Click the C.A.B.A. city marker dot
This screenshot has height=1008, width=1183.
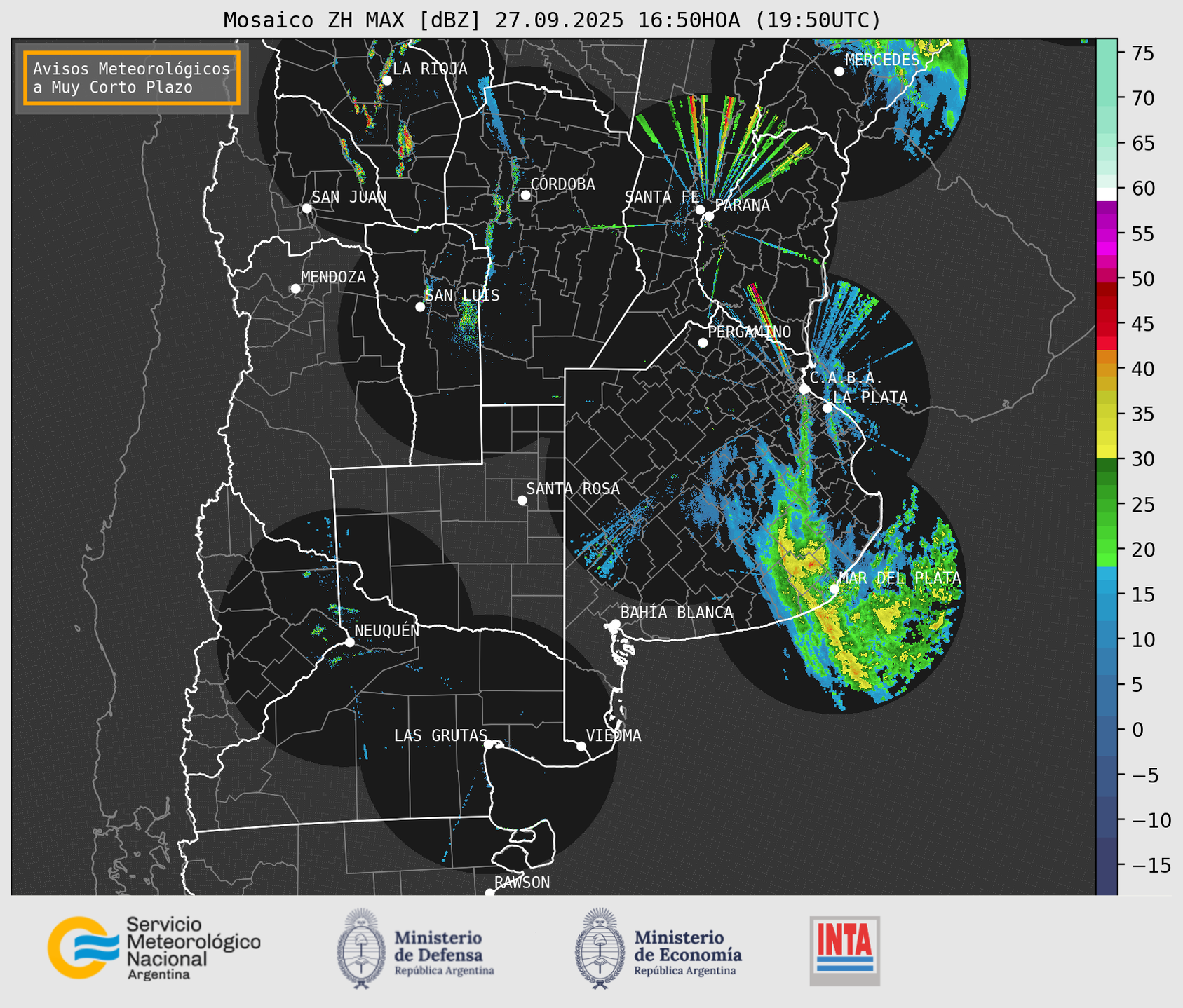point(804,389)
